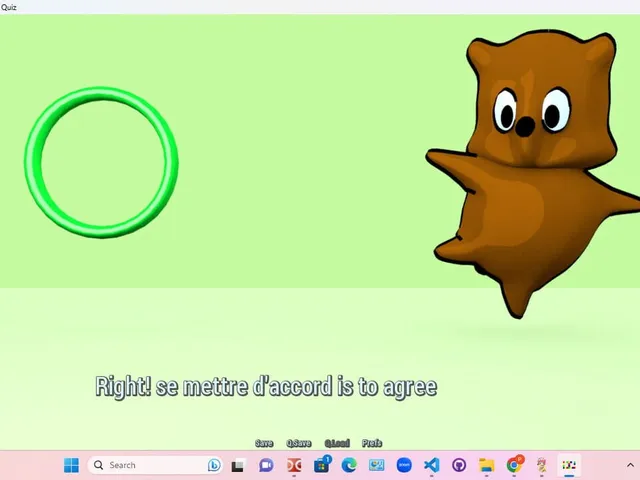640x480 pixels.
Task: Click the Q.Save quick menu button
Action: (299, 443)
